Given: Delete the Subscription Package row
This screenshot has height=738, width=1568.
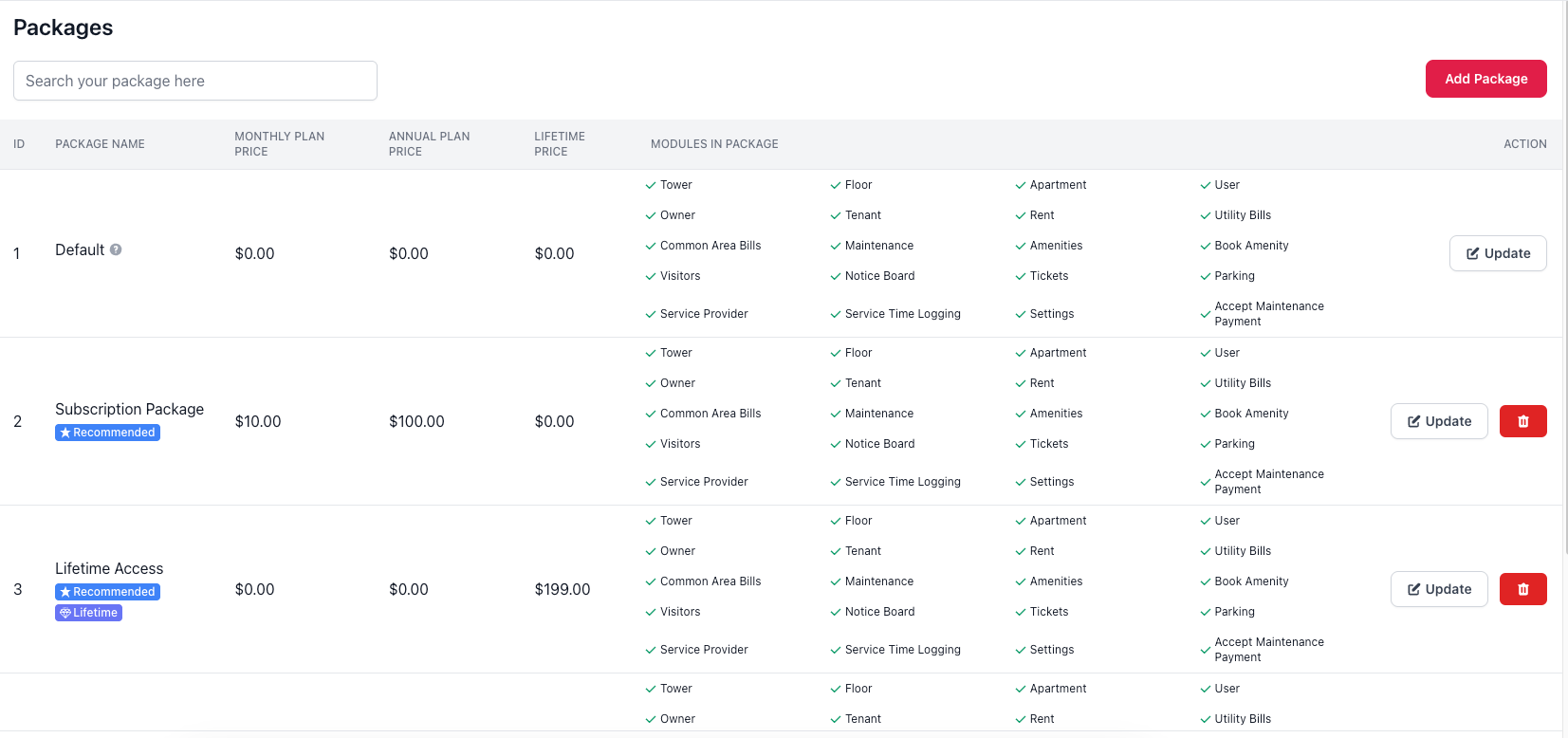Looking at the screenshot, I should pyautogui.click(x=1522, y=421).
